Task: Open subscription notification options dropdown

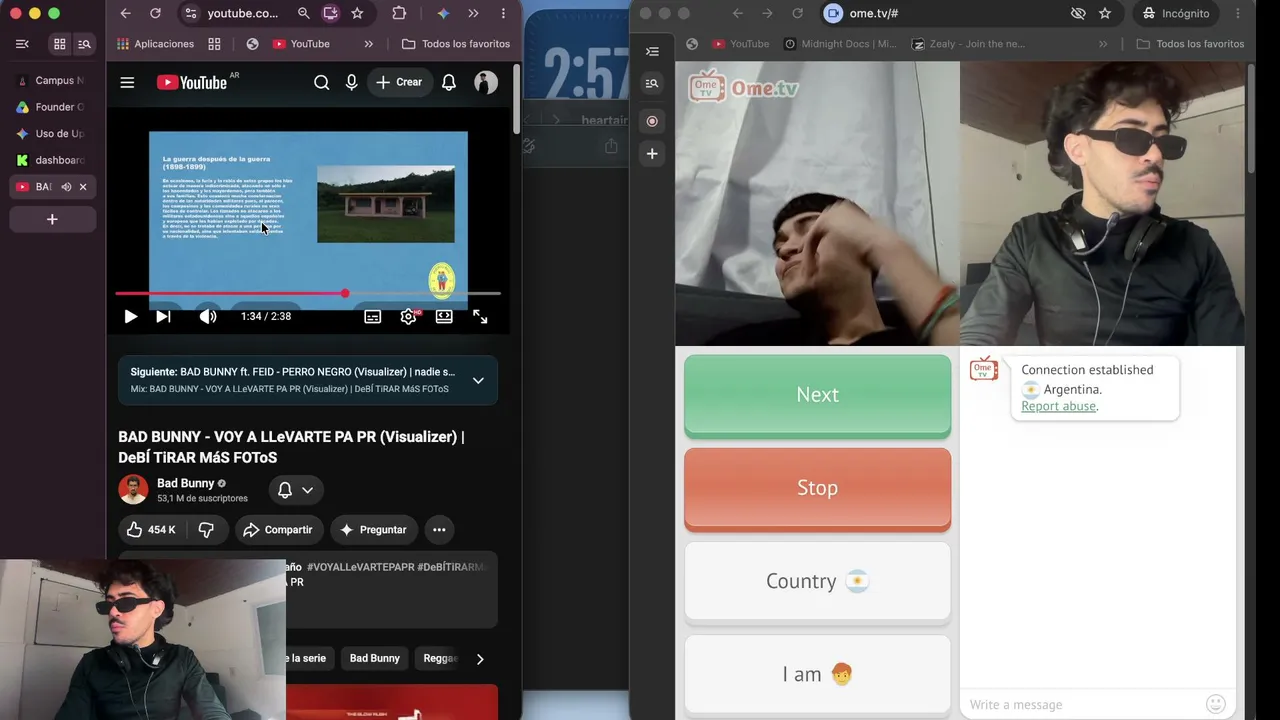Action: [296, 490]
